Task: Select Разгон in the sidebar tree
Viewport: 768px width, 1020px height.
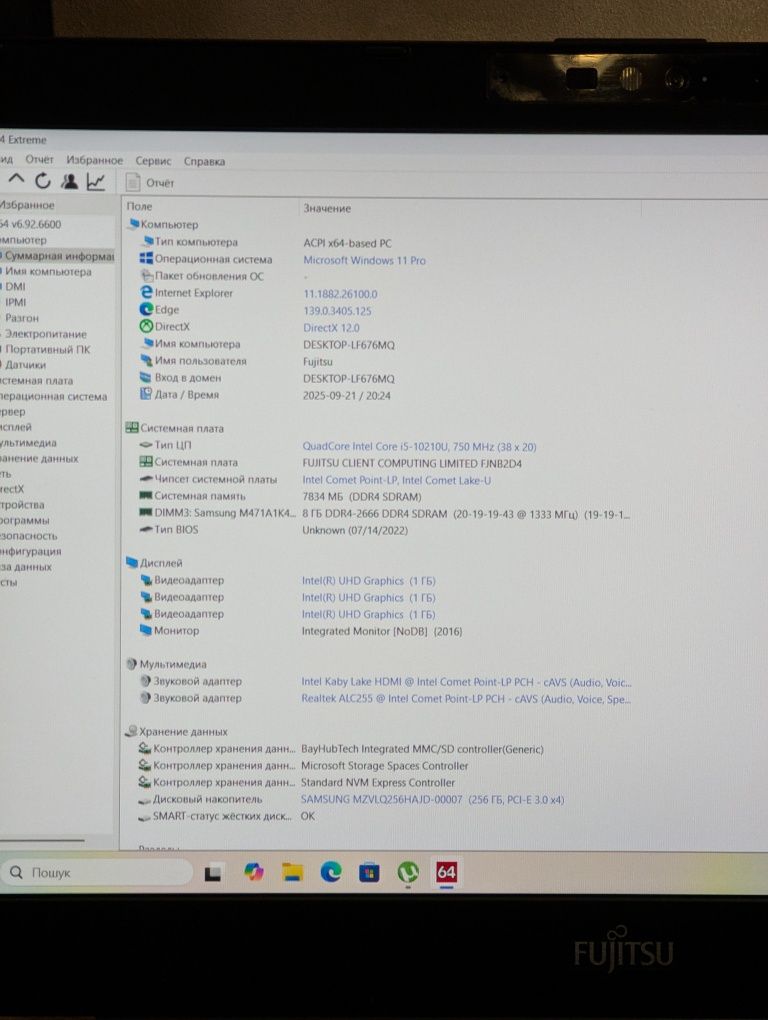Action: tap(21, 318)
